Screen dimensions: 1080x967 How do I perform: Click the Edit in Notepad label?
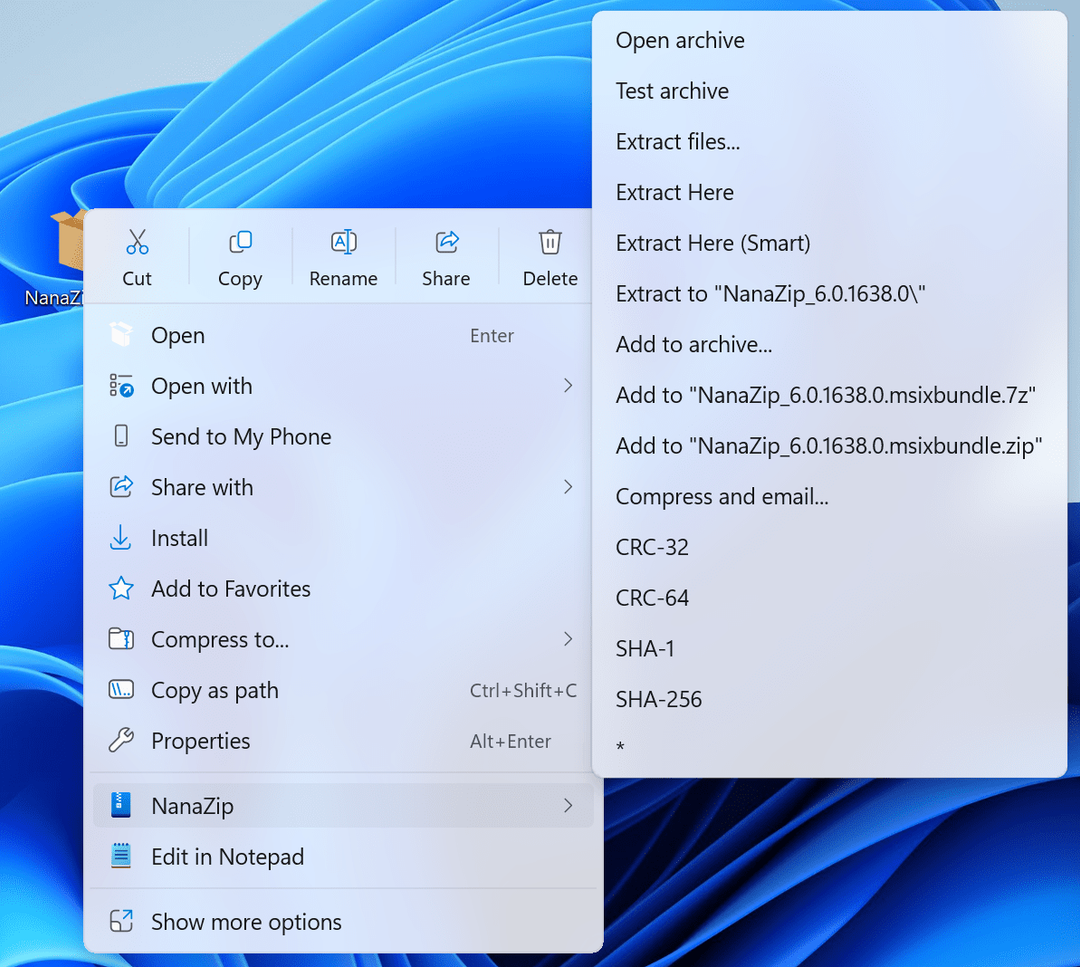click(x=227, y=857)
